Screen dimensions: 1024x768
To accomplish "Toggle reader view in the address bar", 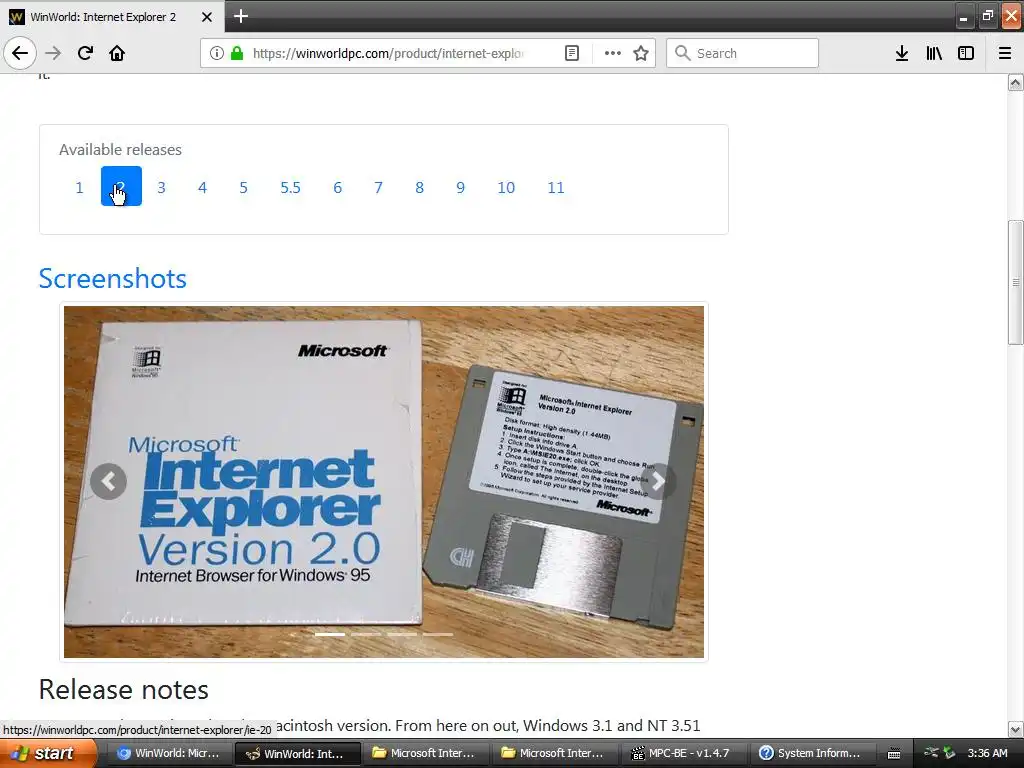I will click(571, 53).
